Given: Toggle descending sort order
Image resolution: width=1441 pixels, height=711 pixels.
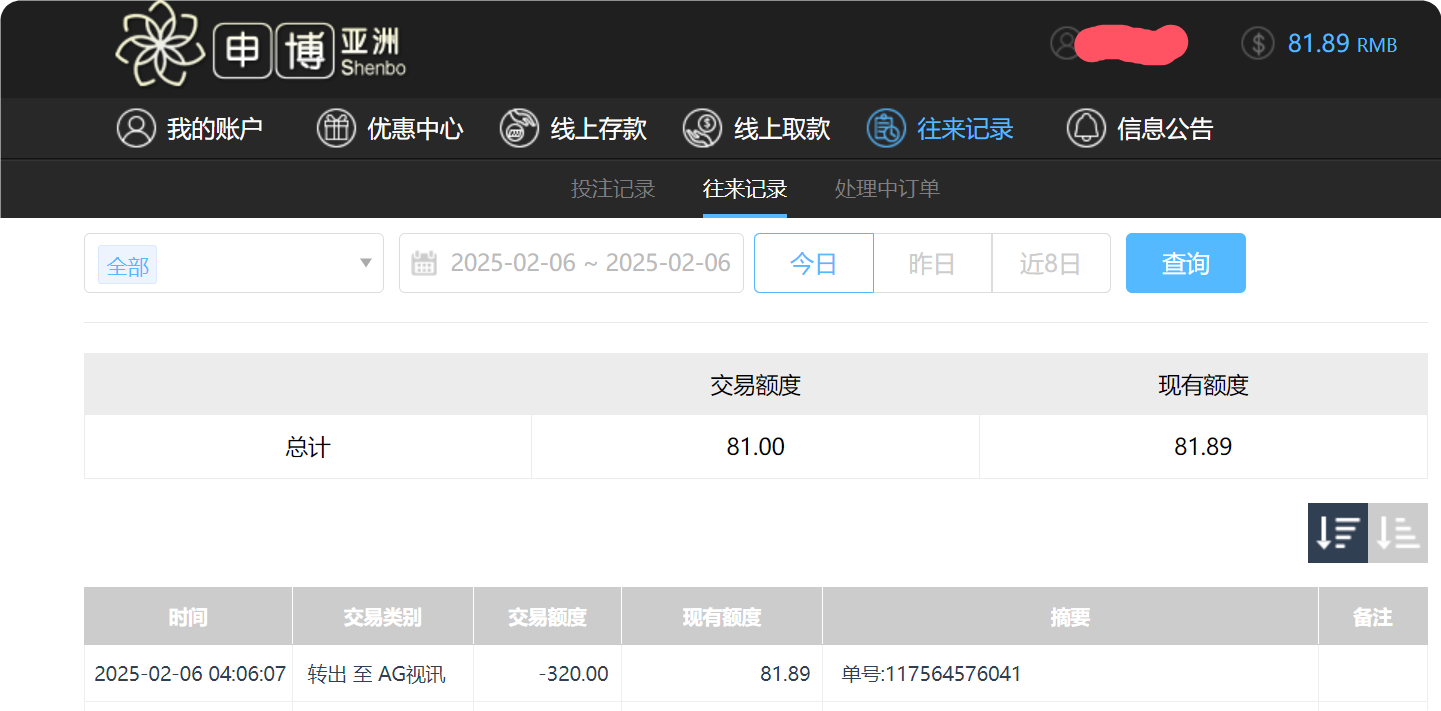Looking at the screenshot, I should 1337,533.
